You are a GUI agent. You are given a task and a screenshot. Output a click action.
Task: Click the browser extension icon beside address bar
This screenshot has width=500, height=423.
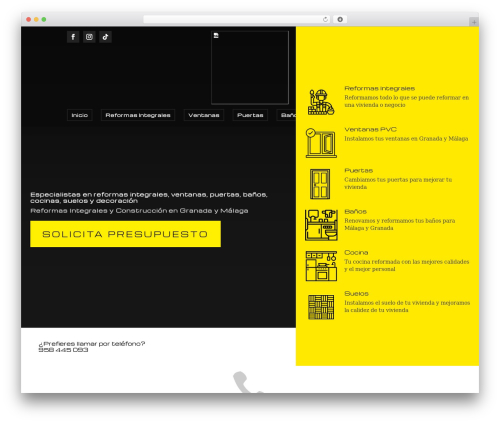(x=340, y=19)
